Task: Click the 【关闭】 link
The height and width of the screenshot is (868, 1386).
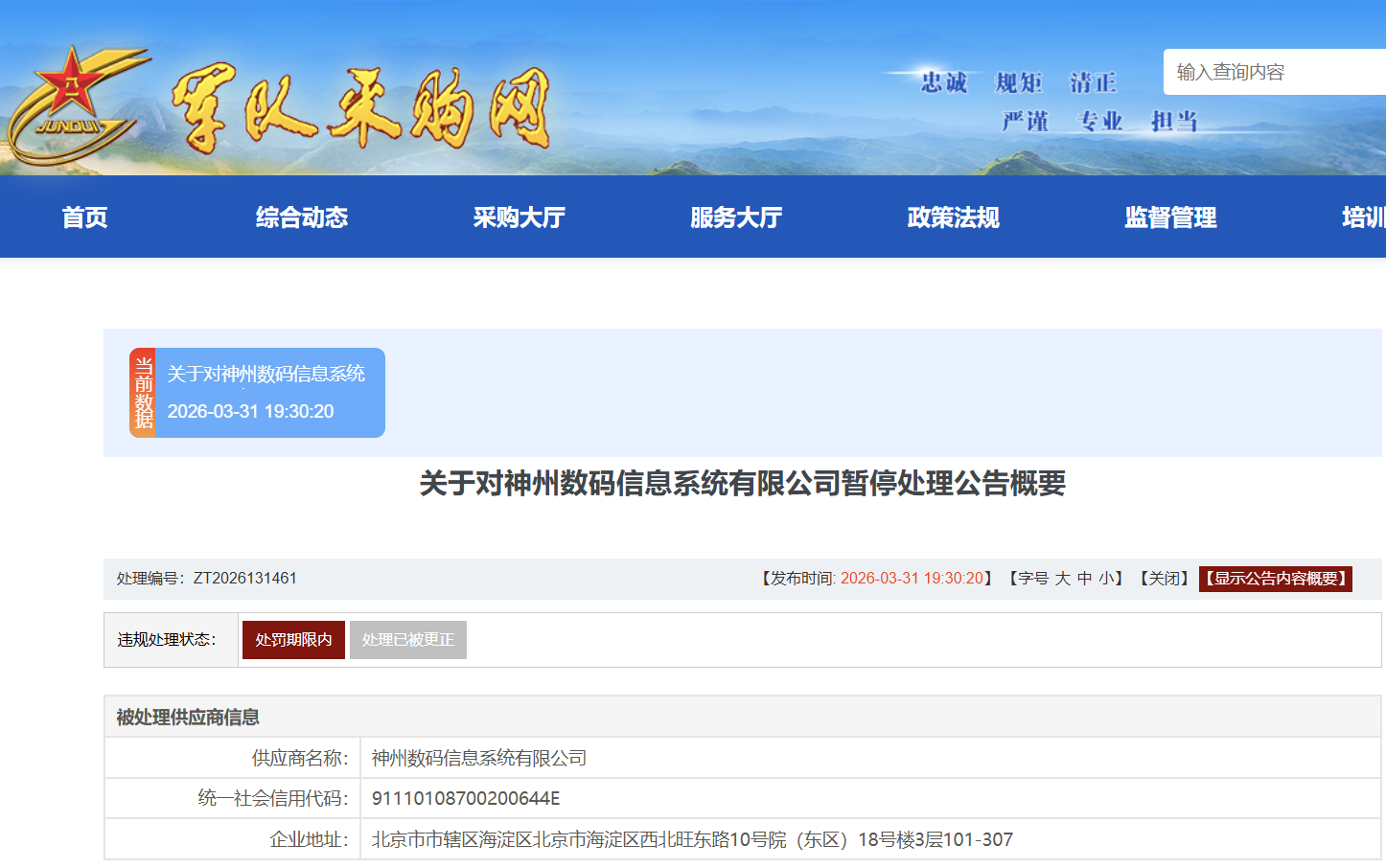Action: 1164,579
